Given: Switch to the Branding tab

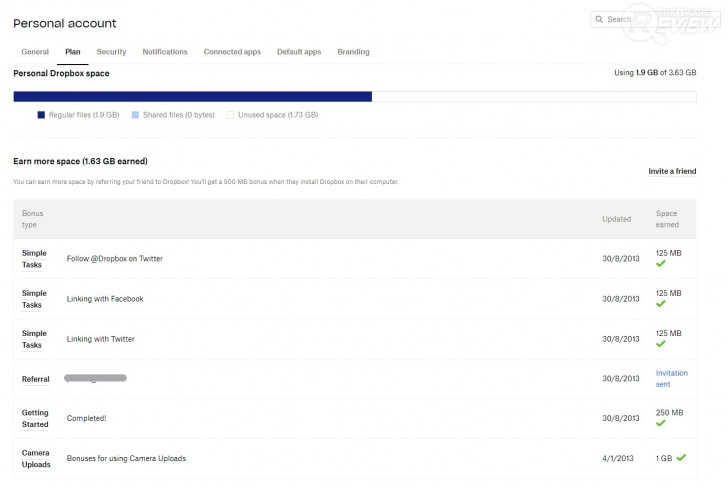Looking at the screenshot, I should pos(353,52).
